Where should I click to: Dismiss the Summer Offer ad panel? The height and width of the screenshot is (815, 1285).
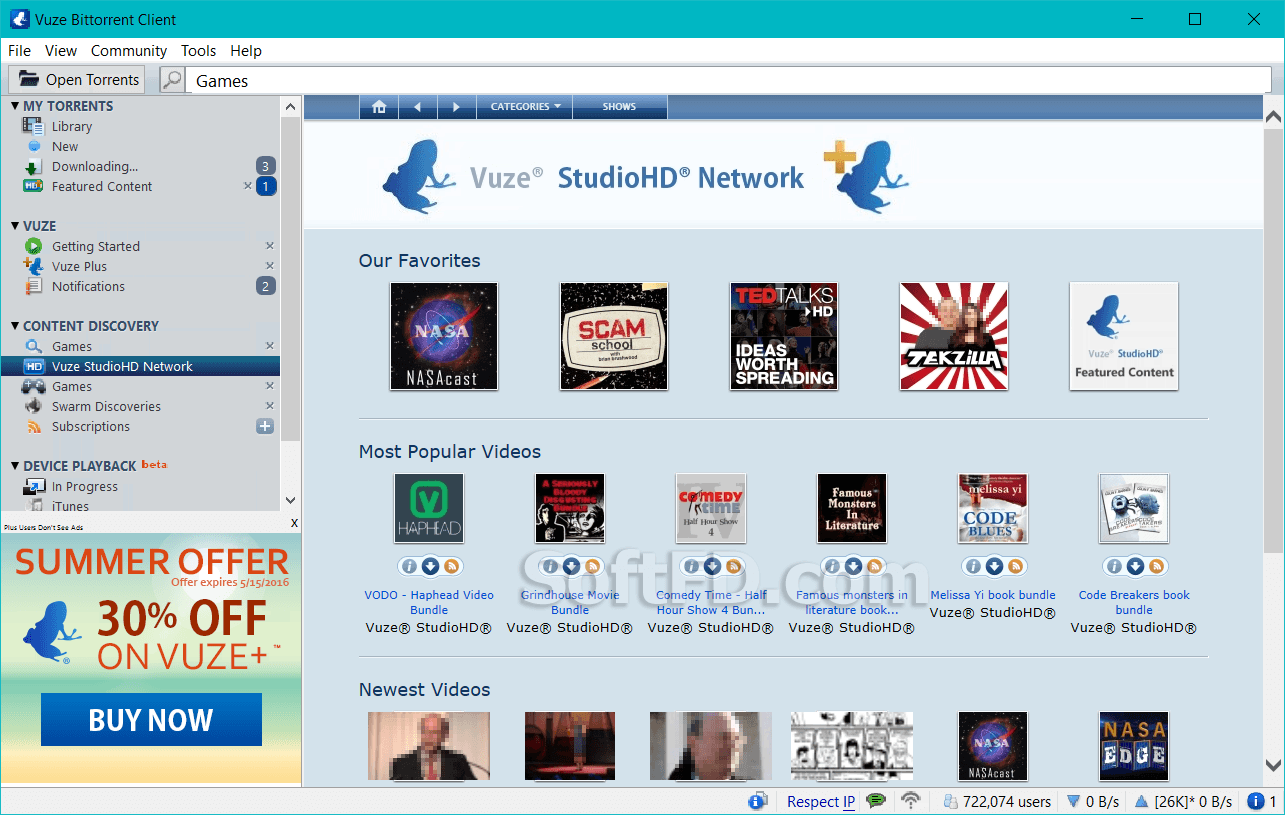(294, 523)
